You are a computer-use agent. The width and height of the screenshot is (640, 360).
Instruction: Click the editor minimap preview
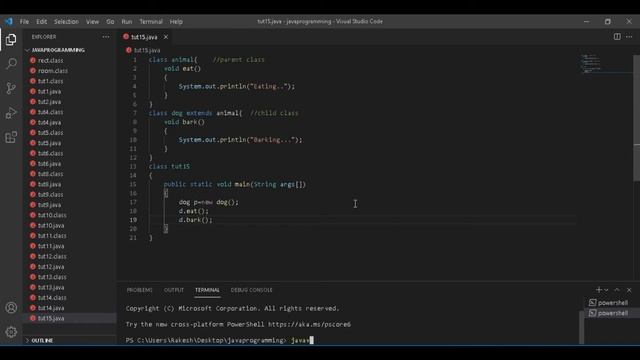[x=591, y=64]
